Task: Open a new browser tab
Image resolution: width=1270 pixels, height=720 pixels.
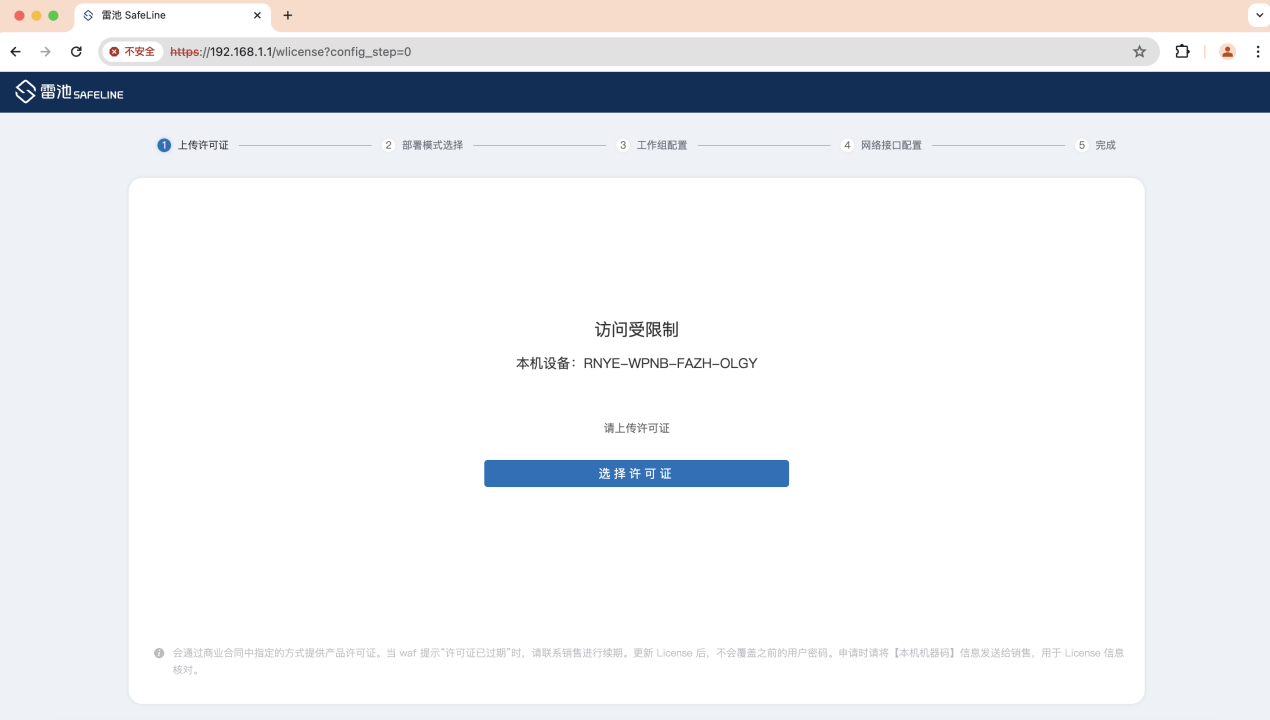Action: (x=288, y=16)
